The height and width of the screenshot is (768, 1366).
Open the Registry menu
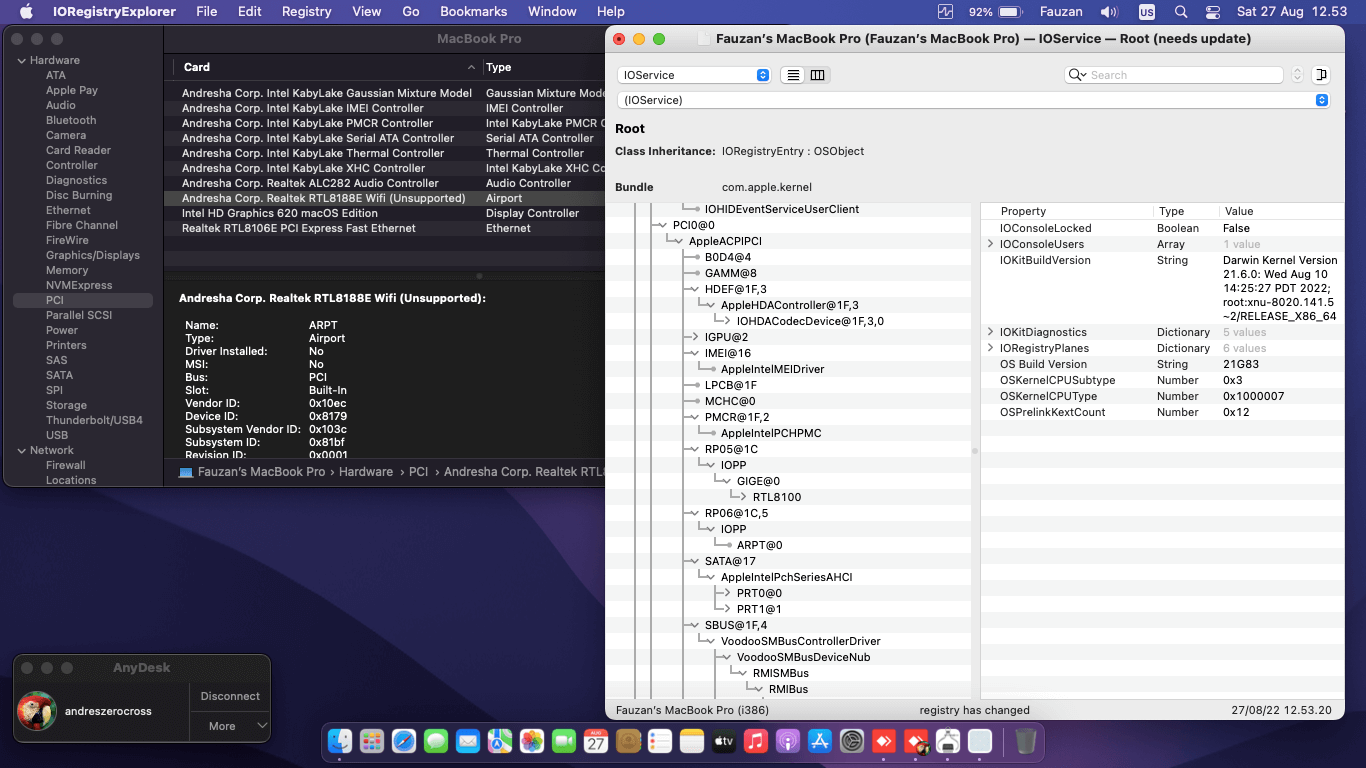pyautogui.click(x=306, y=12)
